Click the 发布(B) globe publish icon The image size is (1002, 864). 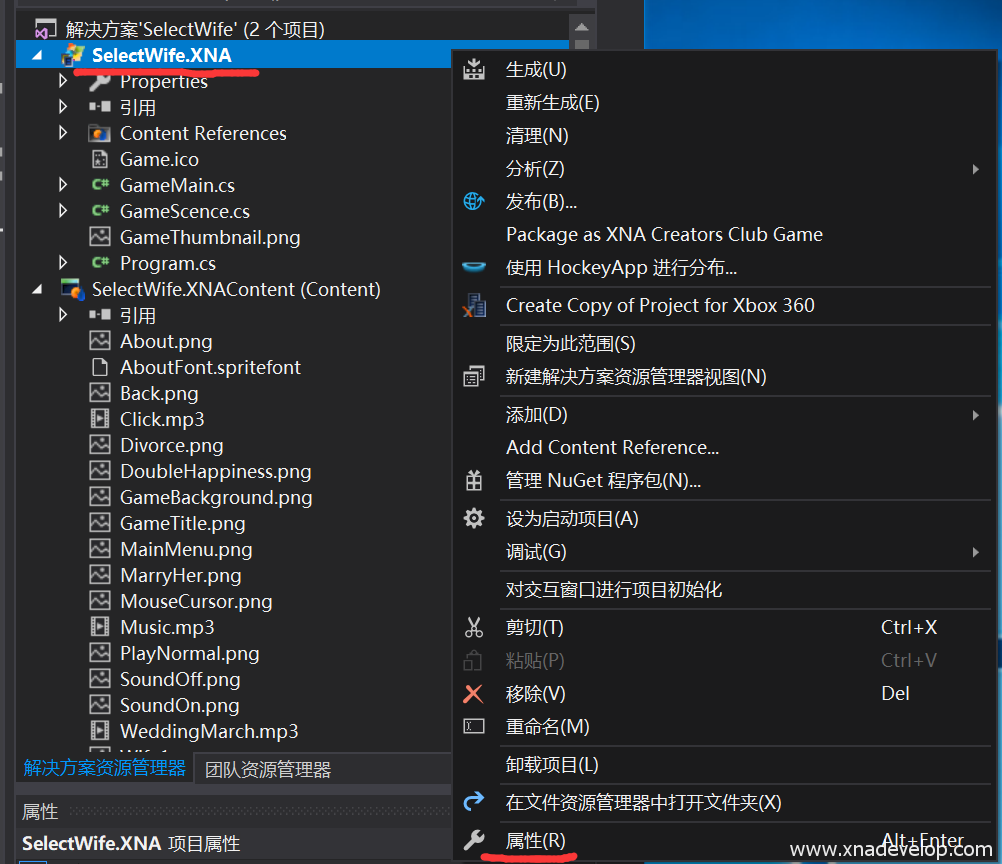(474, 202)
